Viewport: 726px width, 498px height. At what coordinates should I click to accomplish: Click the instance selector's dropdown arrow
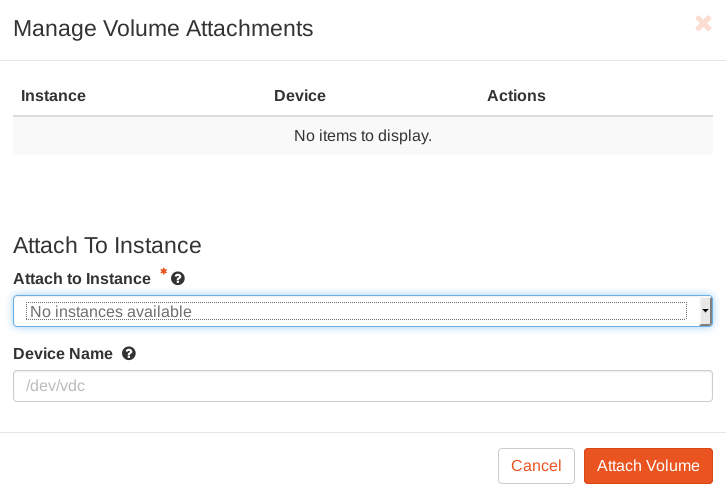click(705, 312)
